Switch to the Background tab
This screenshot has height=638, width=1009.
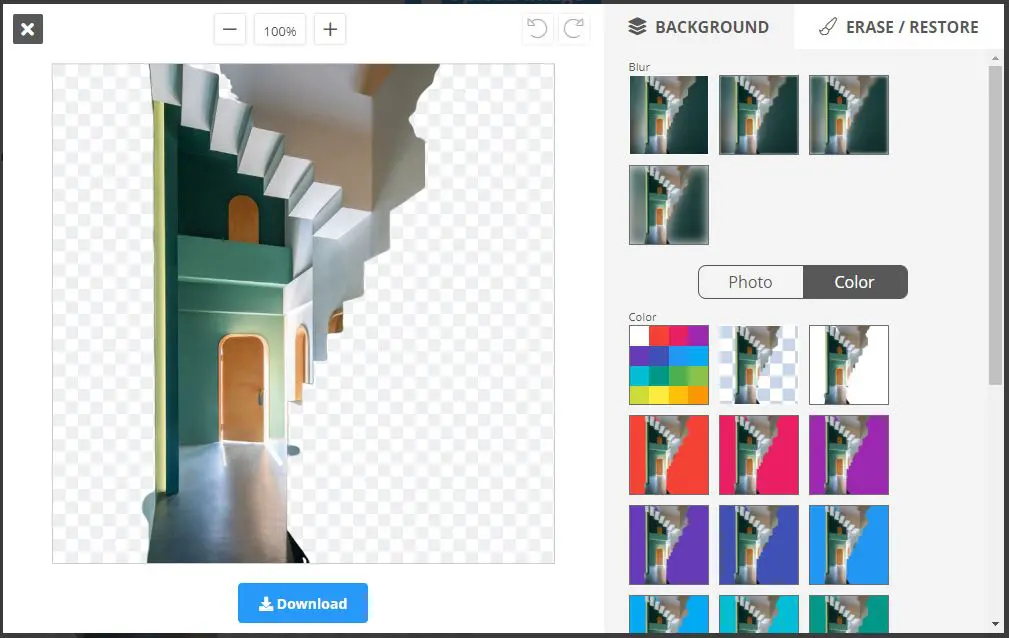699,27
